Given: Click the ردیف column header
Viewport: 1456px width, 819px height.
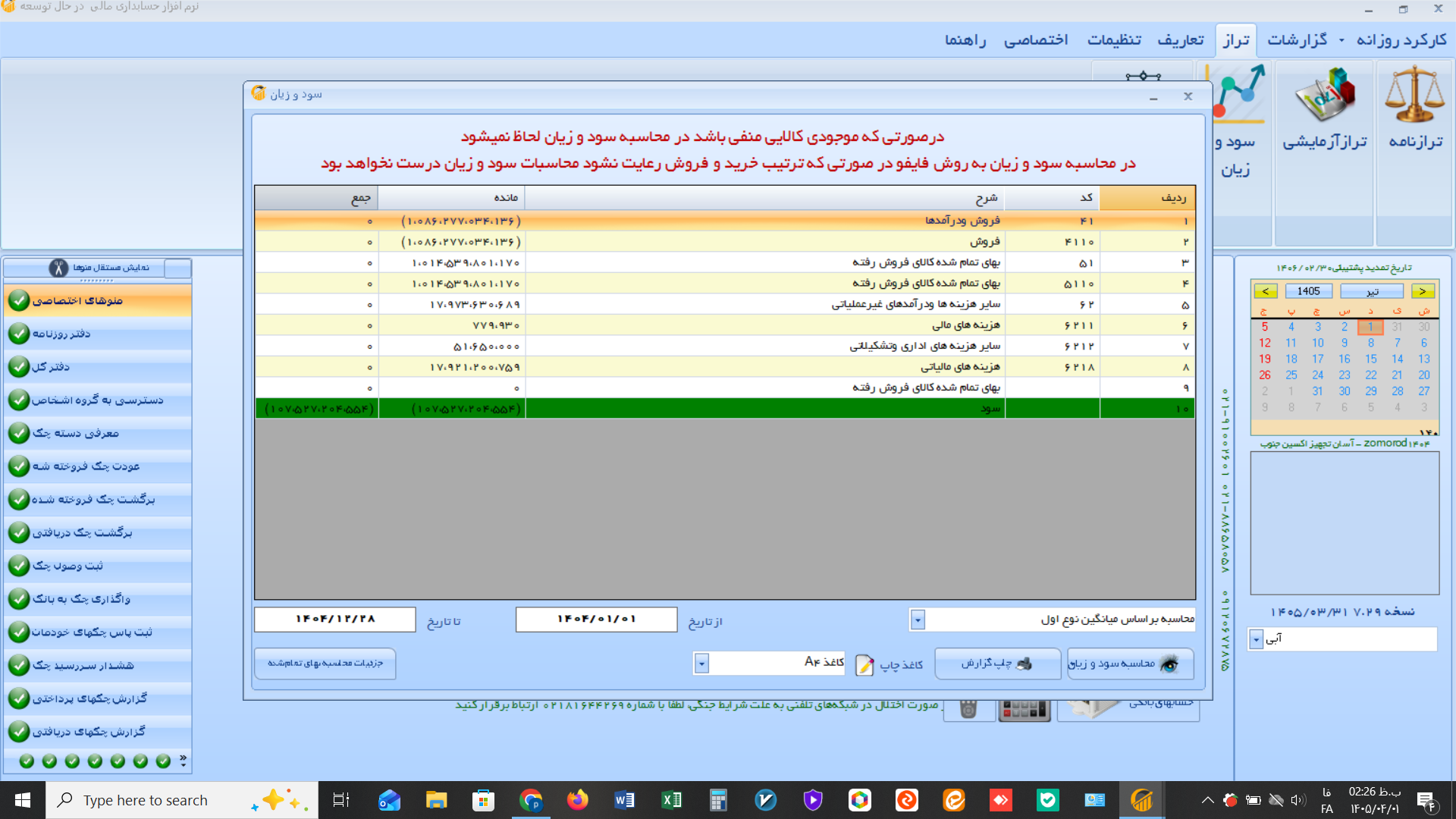Looking at the screenshot, I should click(1147, 198).
